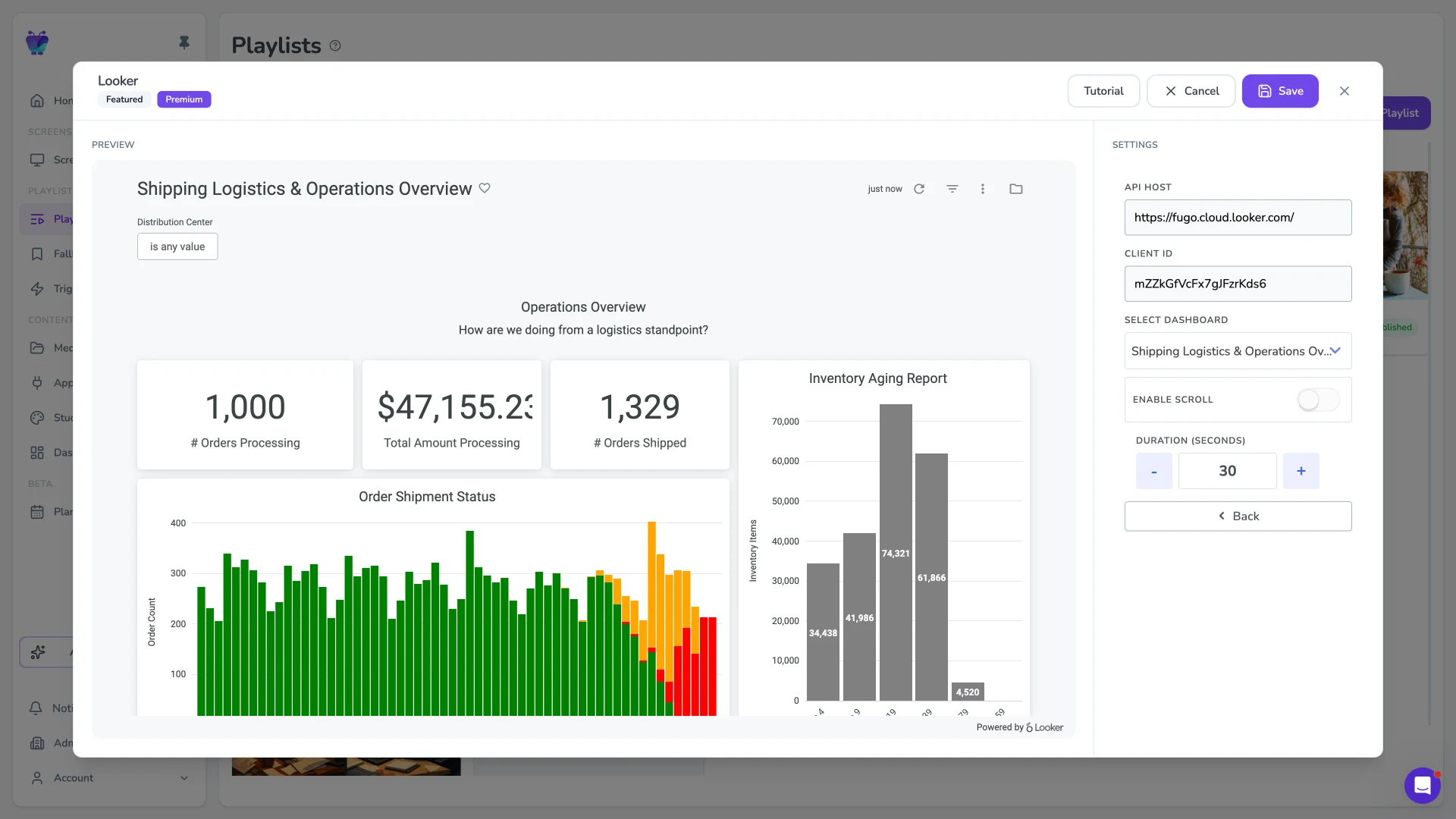The width and height of the screenshot is (1456, 819).
Task: Open Screens monitor icon in sidebar
Action: click(x=37, y=160)
